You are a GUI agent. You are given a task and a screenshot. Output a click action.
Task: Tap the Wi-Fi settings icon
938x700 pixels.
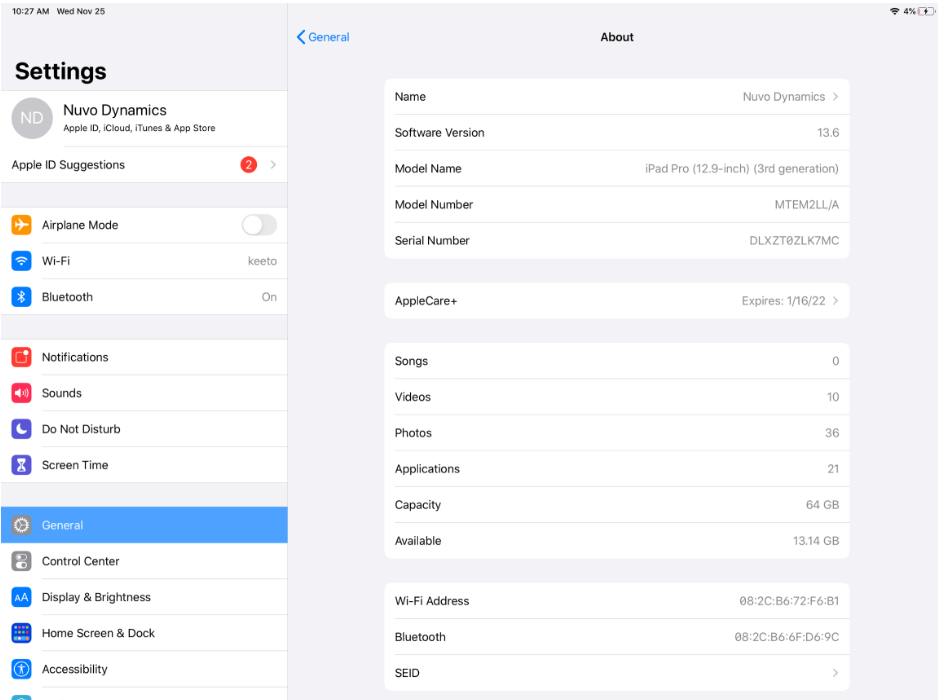pyautogui.click(x=22, y=261)
